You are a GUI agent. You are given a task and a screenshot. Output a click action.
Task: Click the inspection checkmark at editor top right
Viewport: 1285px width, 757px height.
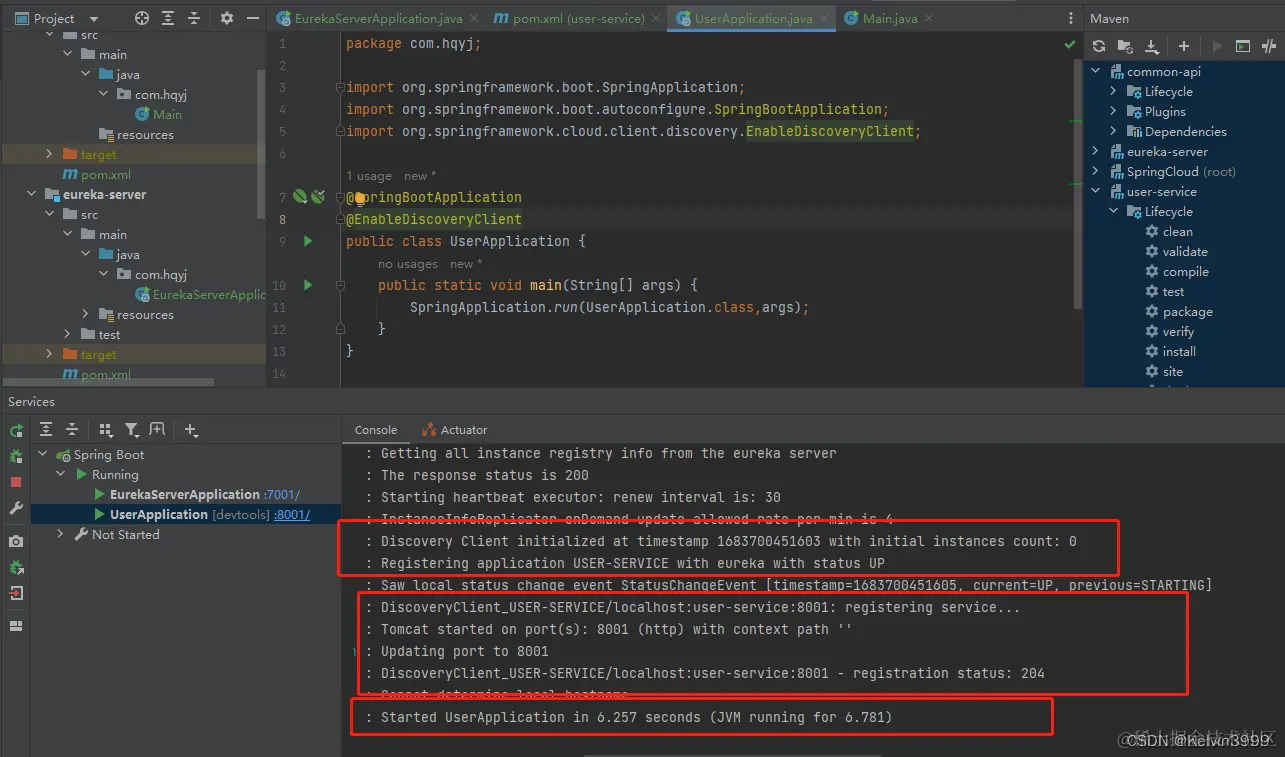(1070, 44)
